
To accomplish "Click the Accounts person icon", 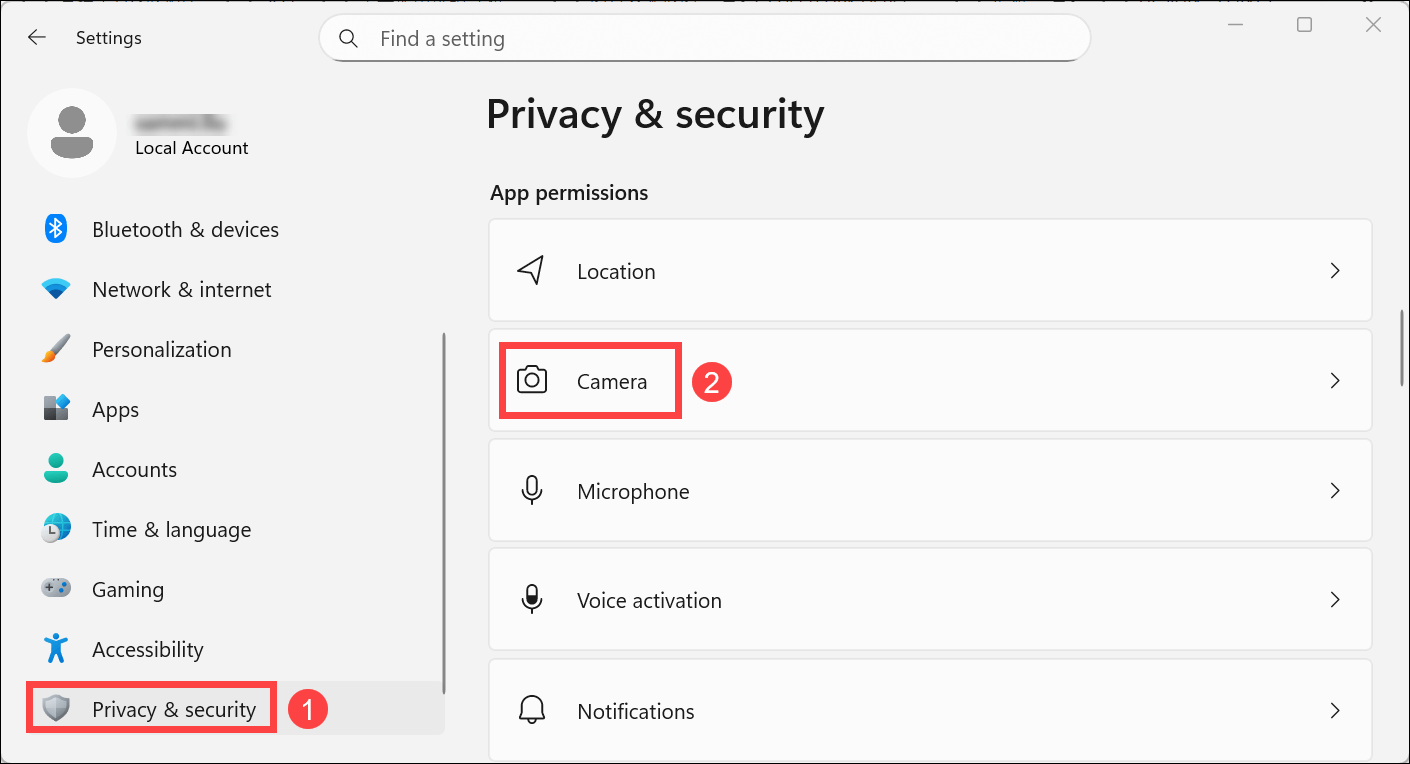I will [x=56, y=469].
